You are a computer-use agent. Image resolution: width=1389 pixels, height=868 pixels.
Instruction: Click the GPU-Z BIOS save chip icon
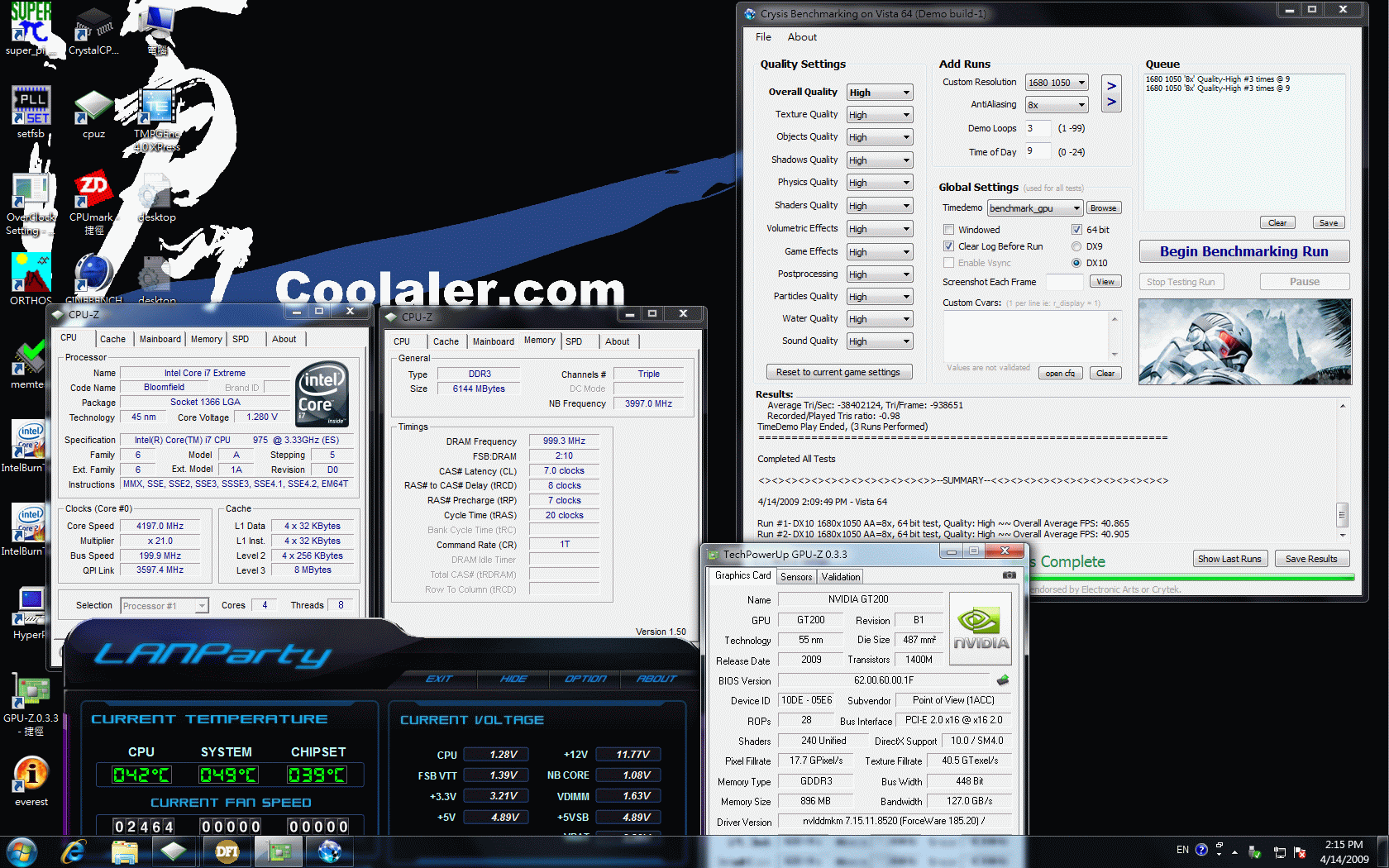[1003, 680]
